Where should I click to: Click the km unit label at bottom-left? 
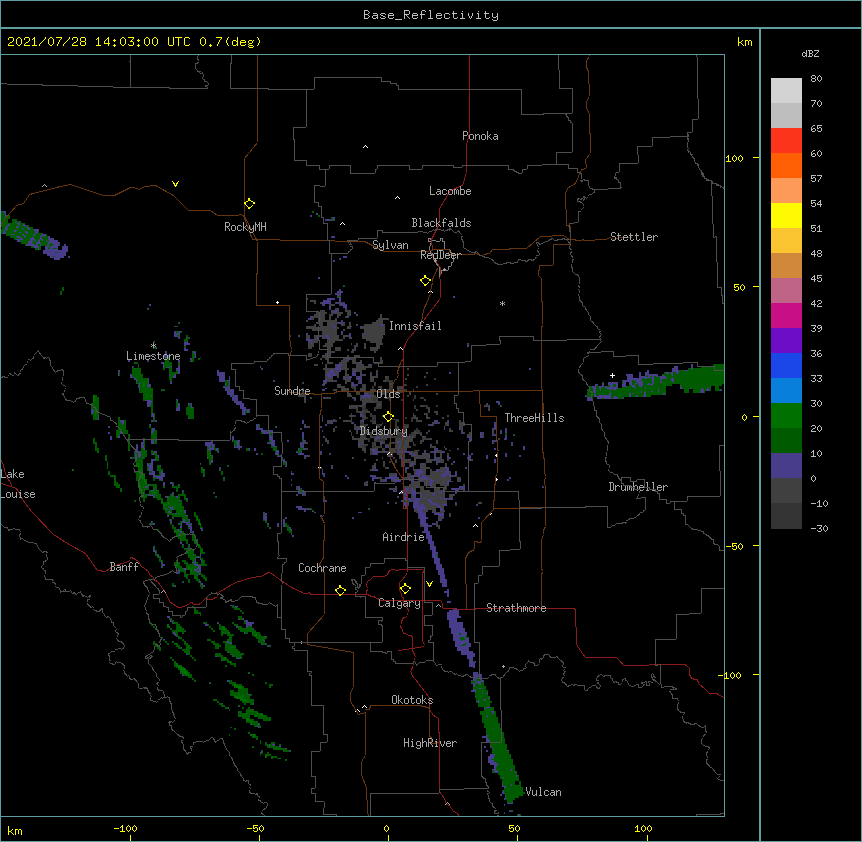click(14, 830)
